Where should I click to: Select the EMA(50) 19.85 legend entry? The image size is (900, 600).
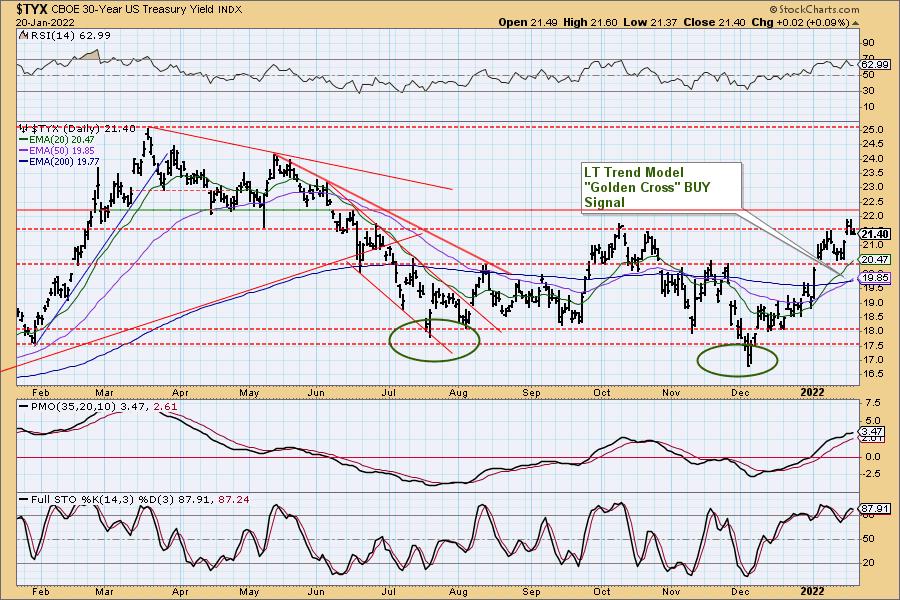57,150
